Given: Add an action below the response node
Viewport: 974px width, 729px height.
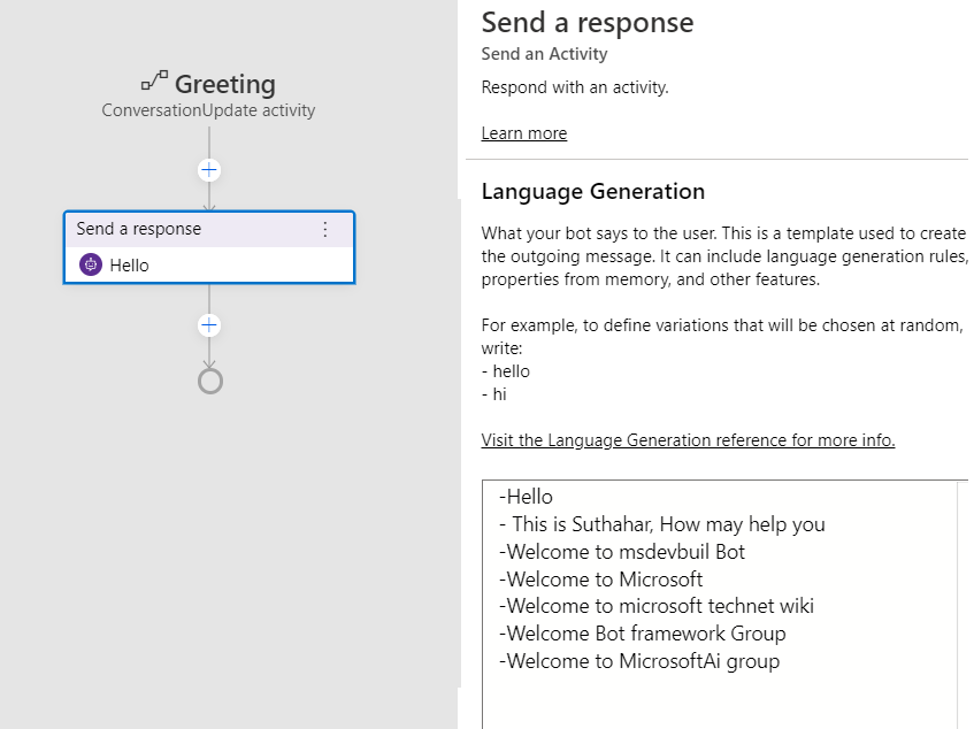Looking at the screenshot, I should point(209,325).
